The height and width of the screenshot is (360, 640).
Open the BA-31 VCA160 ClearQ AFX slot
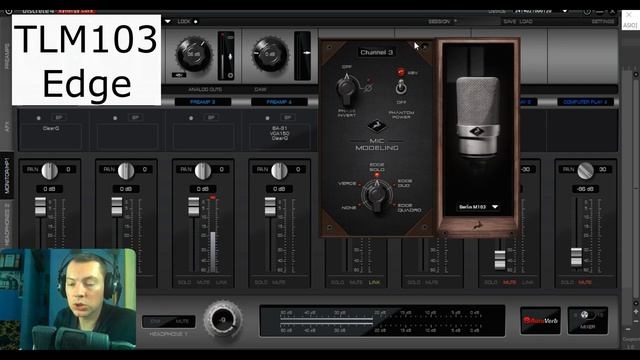(x=280, y=136)
